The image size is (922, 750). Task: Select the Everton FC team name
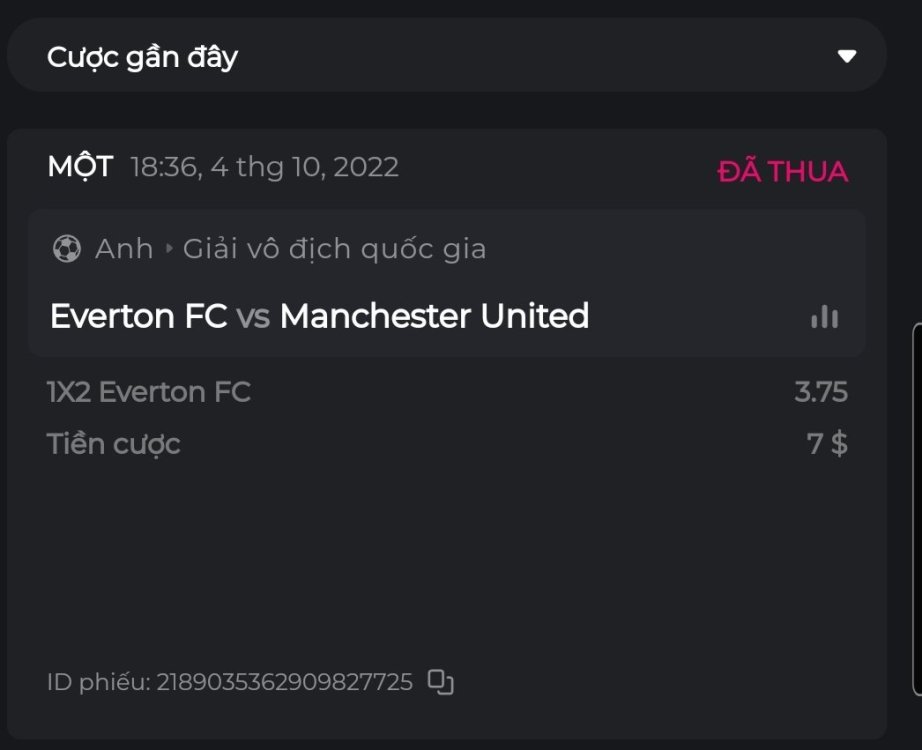[x=139, y=316]
